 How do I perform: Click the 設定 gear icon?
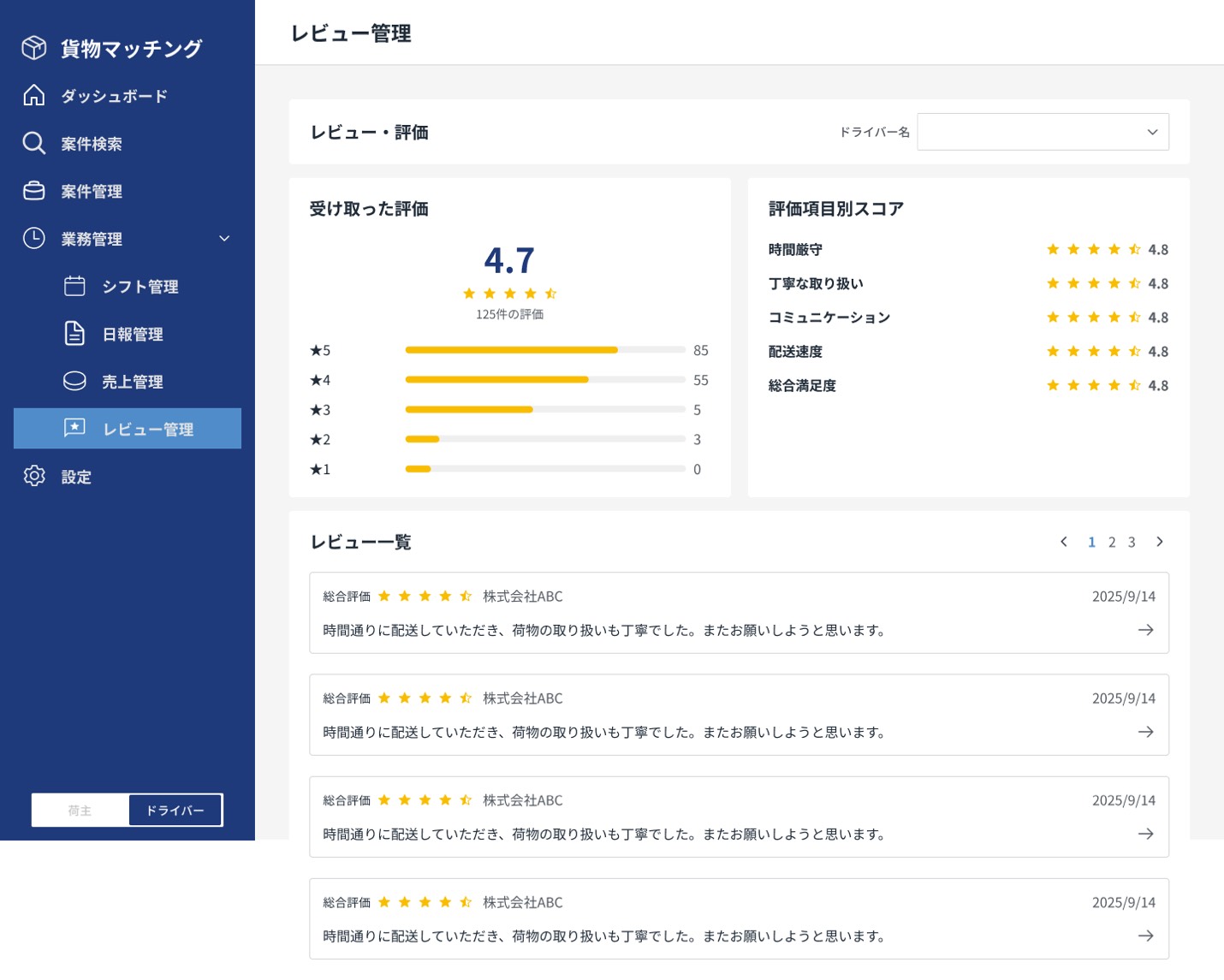(34, 477)
